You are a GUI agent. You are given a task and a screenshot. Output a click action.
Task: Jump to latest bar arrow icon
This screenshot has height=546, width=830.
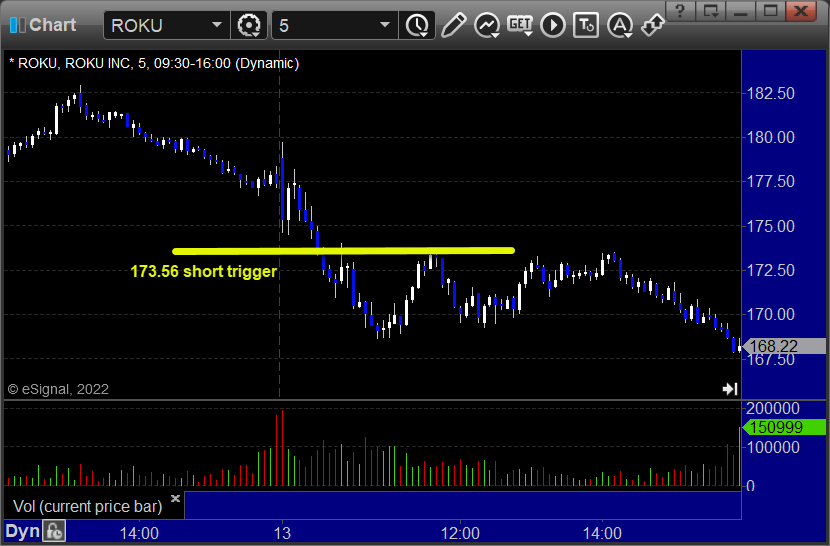[730, 389]
